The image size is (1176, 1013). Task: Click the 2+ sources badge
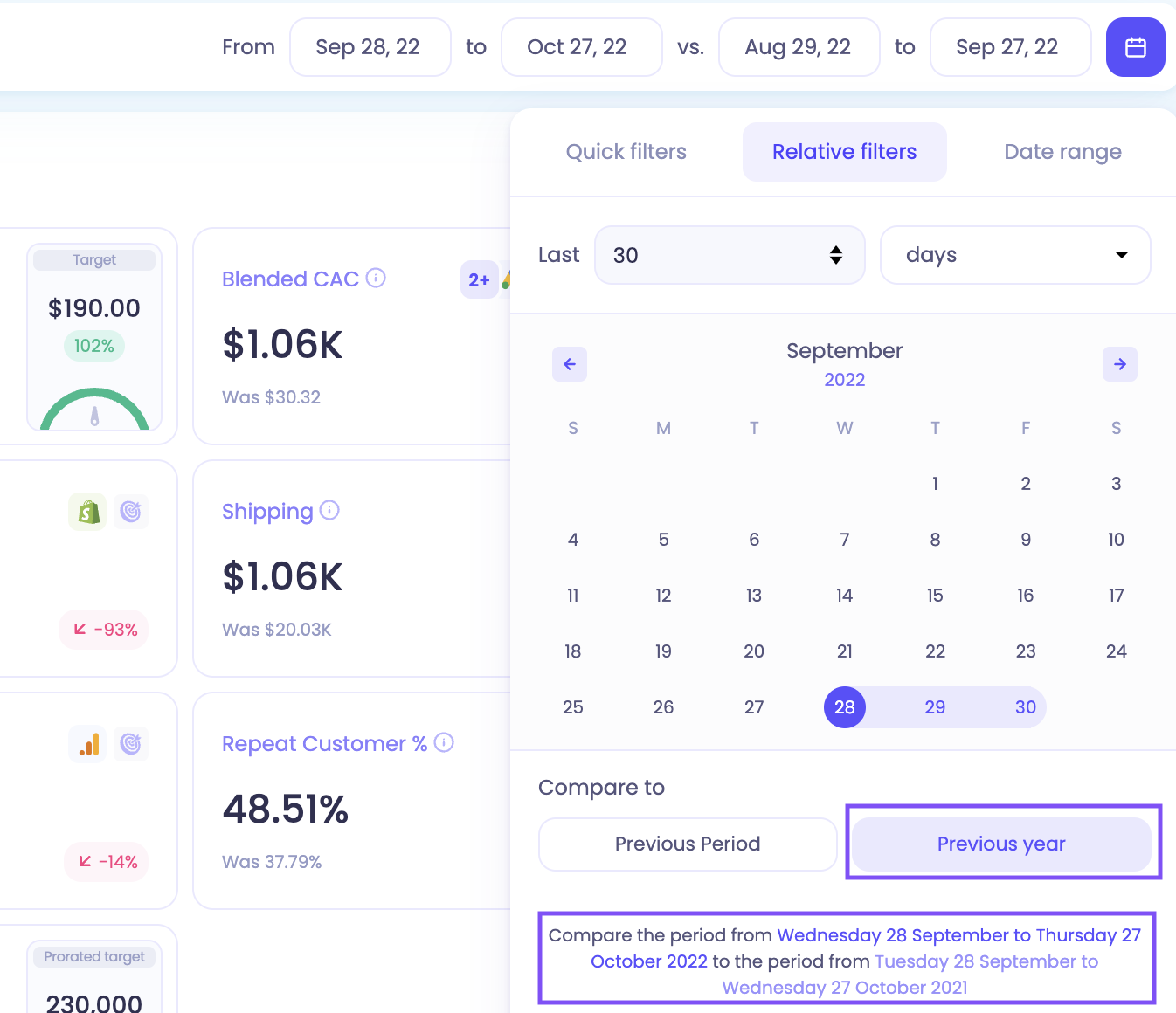pos(479,279)
